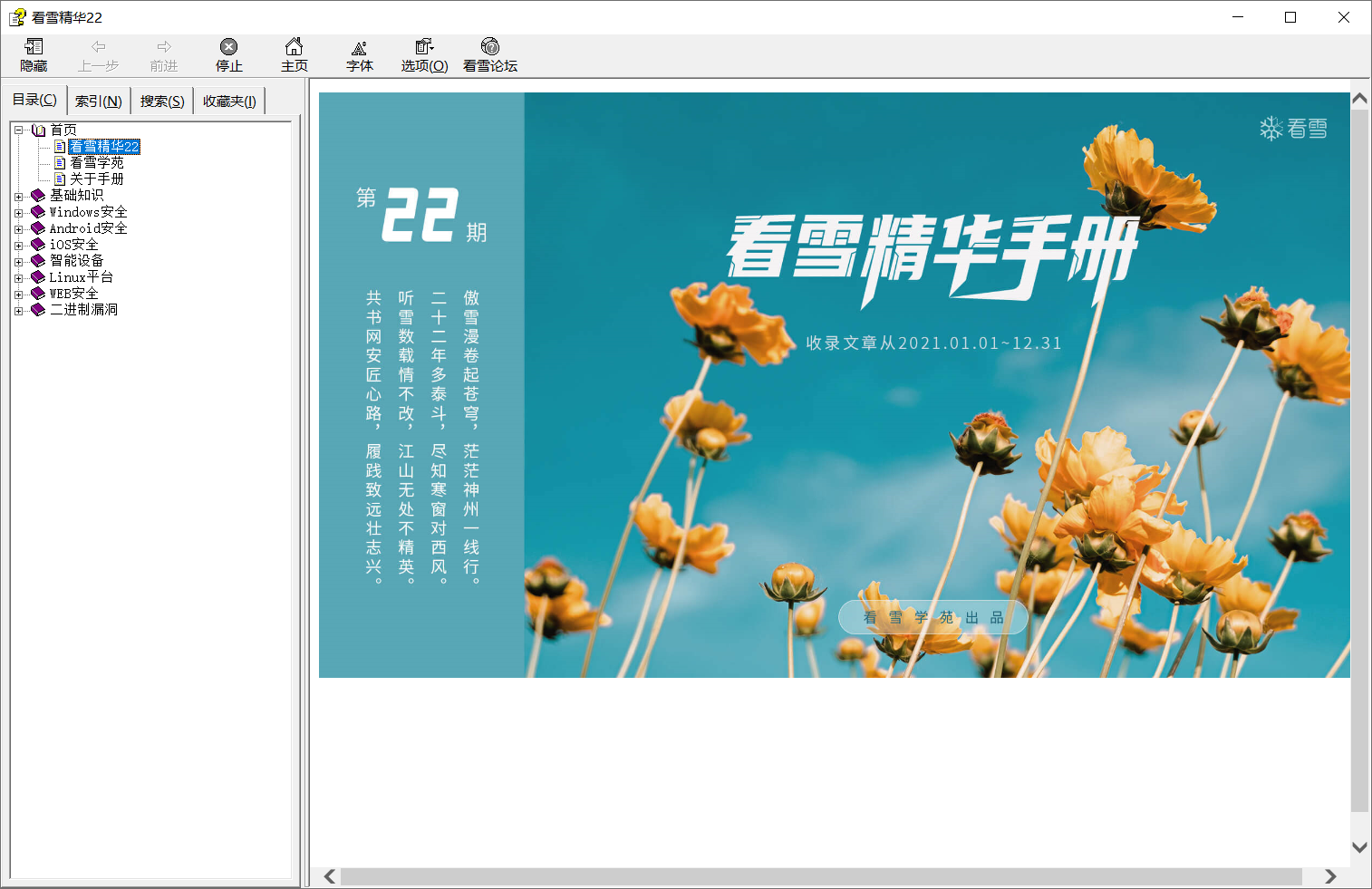Select 基础知识 tree label

[x=77, y=196]
